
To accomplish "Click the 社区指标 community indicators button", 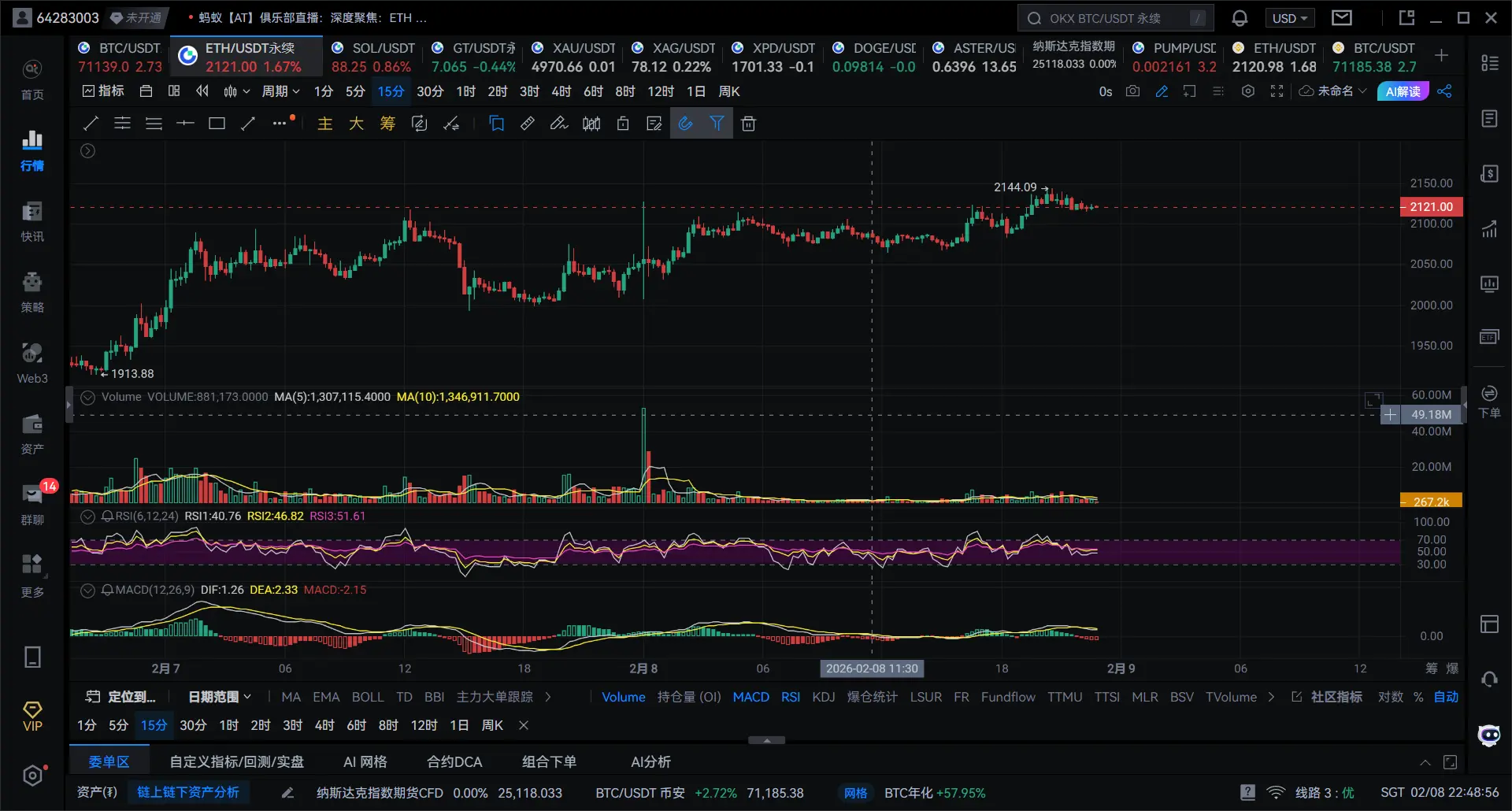I will coord(1327,697).
